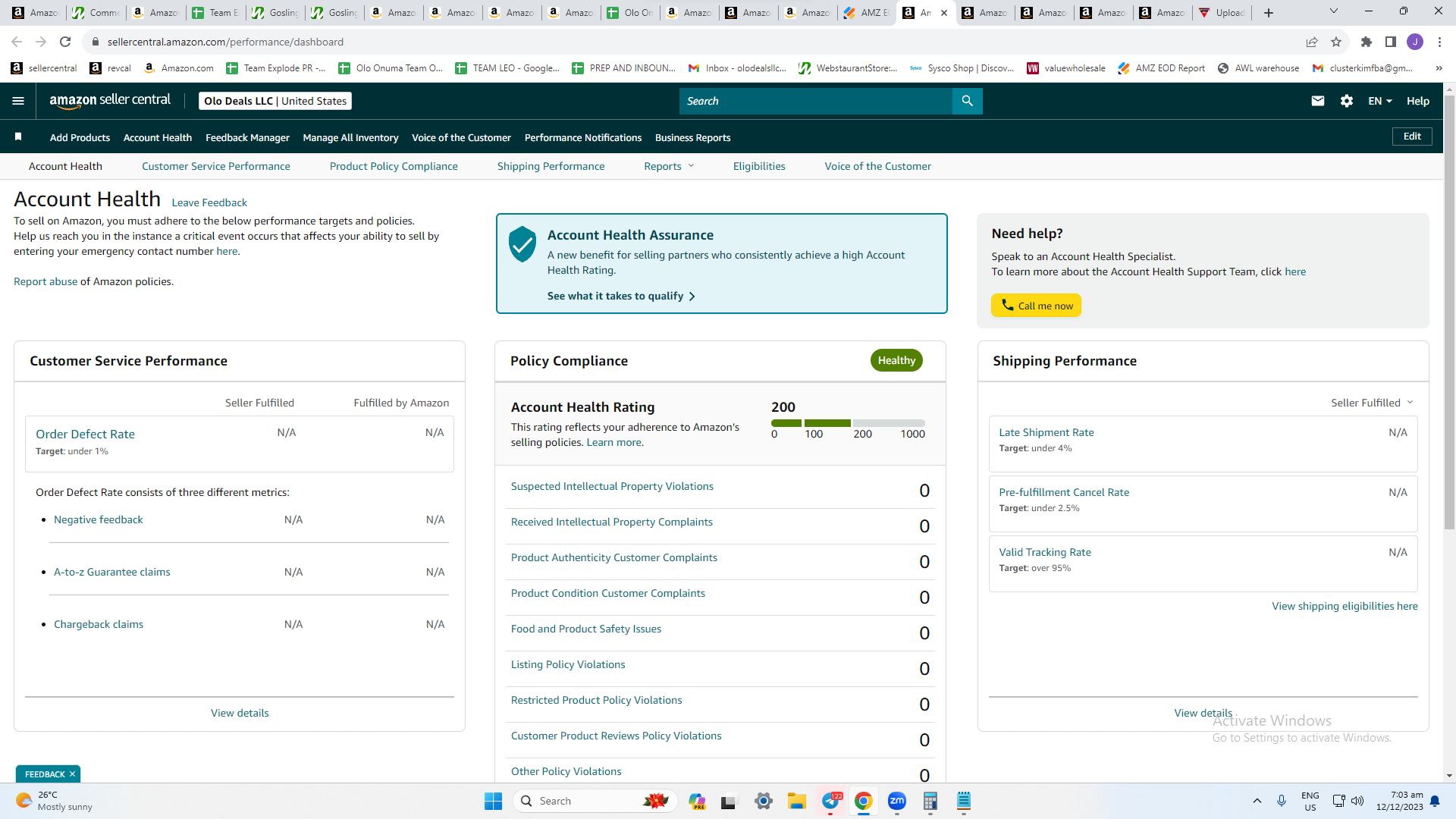The image size is (1456, 819).
Task: Open the Late Shipment Rate link
Action: tap(1046, 432)
